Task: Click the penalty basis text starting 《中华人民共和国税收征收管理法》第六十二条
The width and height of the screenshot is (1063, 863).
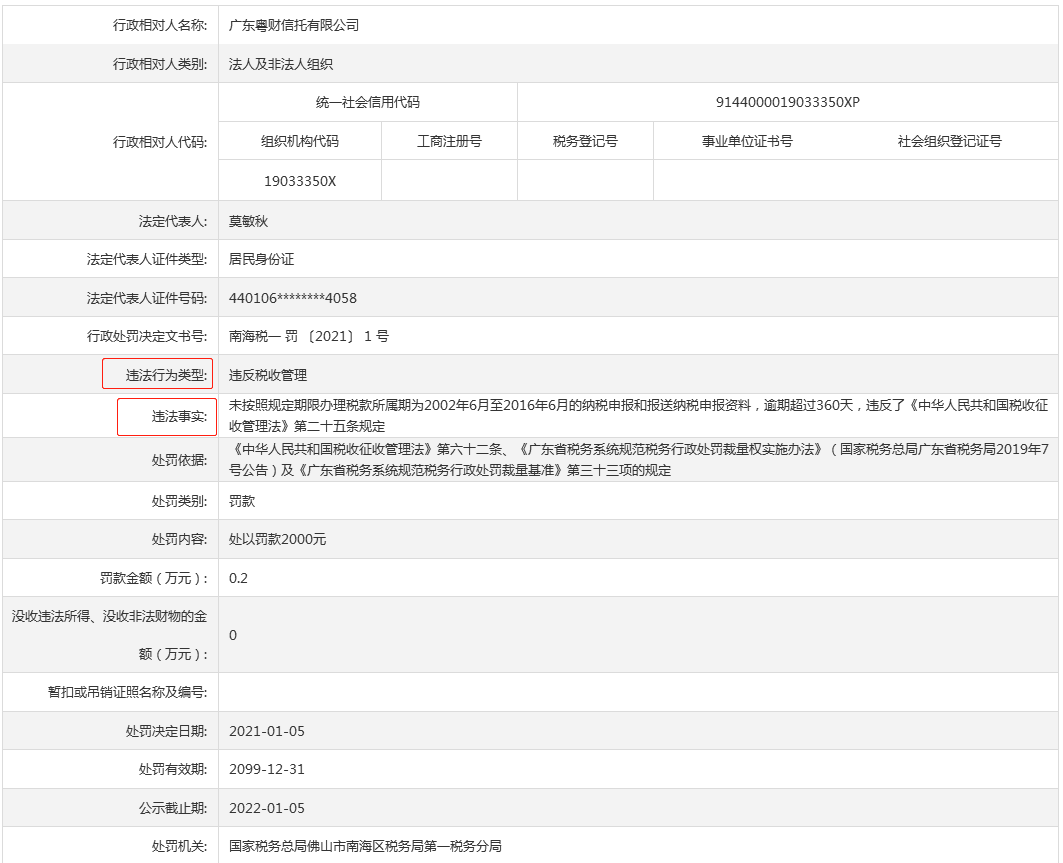Action: [639, 460]
